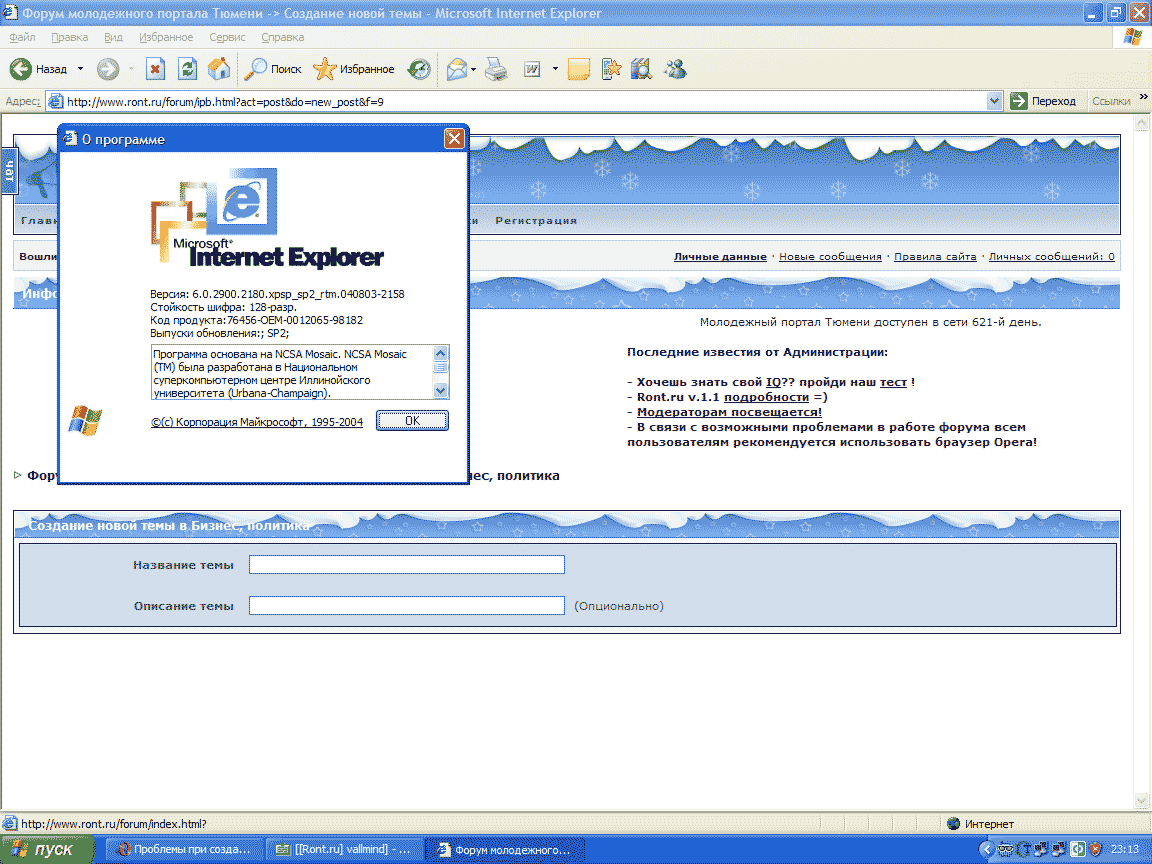1152x864 pixels.
Task: Click the Messenger people icon
Action: coord(675,69)
